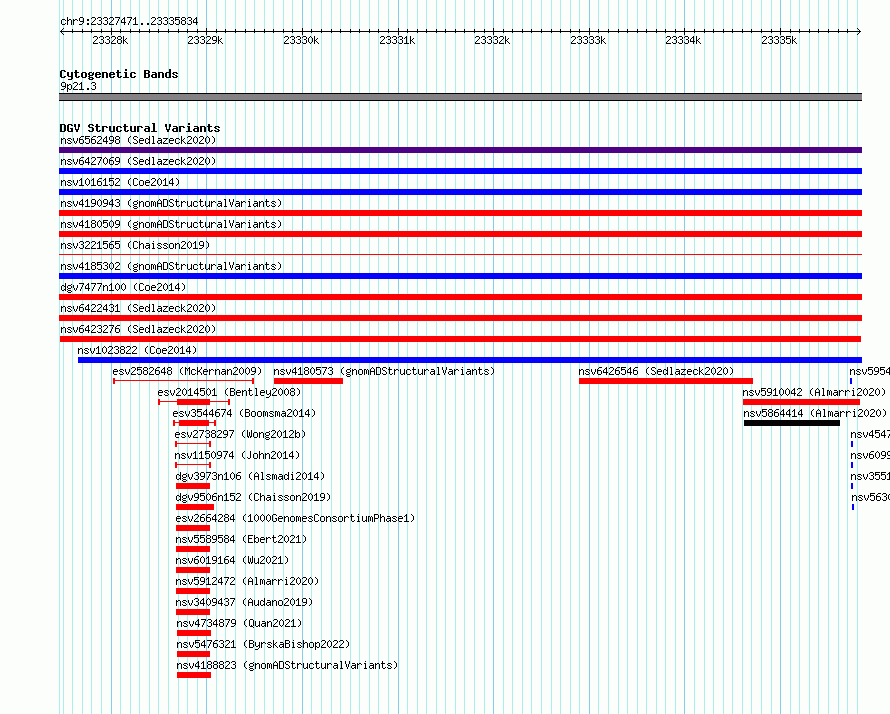Open variant nsv4185302 gnomAD label

tap(171, 266)
